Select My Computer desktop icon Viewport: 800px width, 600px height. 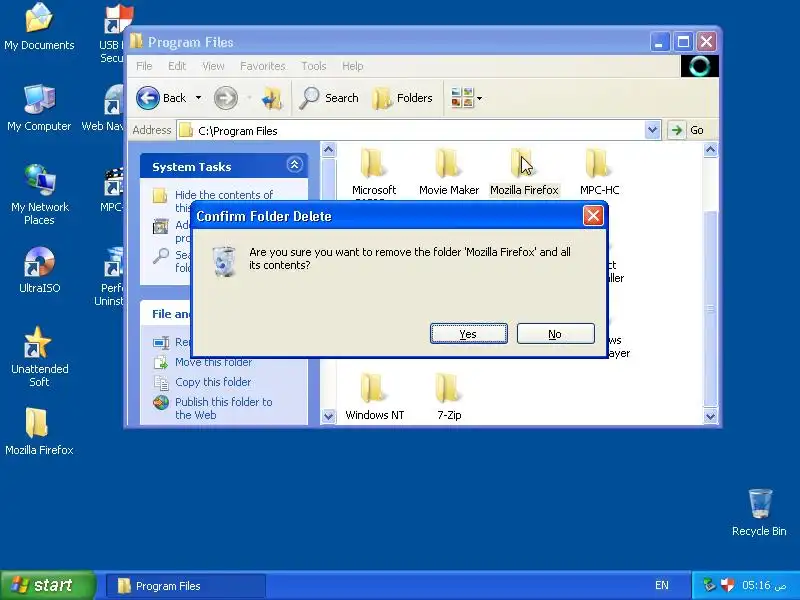(39, 108)
